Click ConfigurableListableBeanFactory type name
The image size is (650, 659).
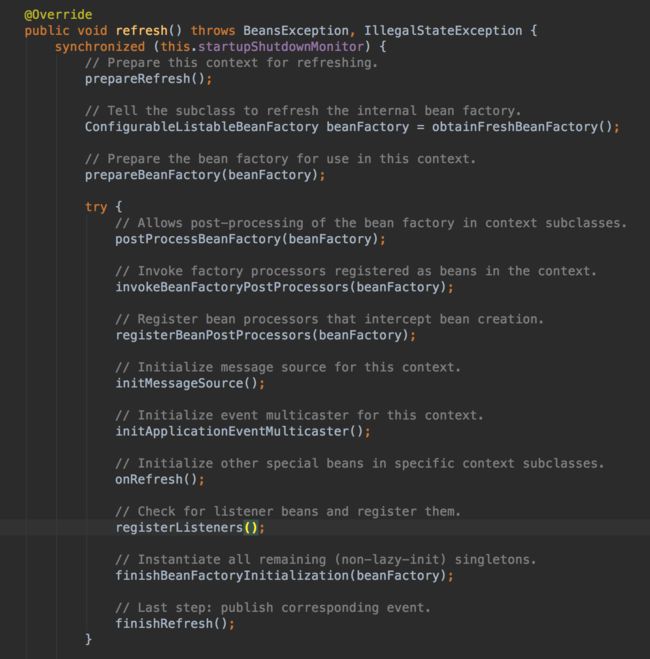[201, 127]
